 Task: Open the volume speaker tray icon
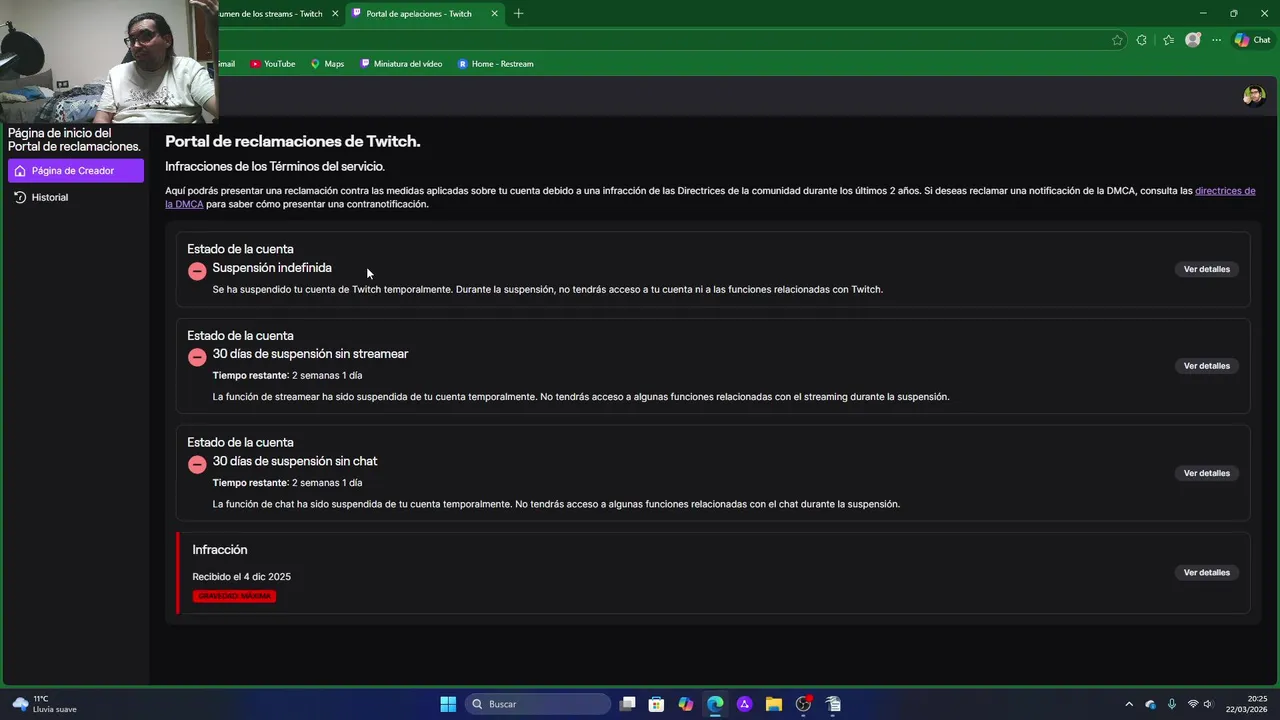point(1208,704)
